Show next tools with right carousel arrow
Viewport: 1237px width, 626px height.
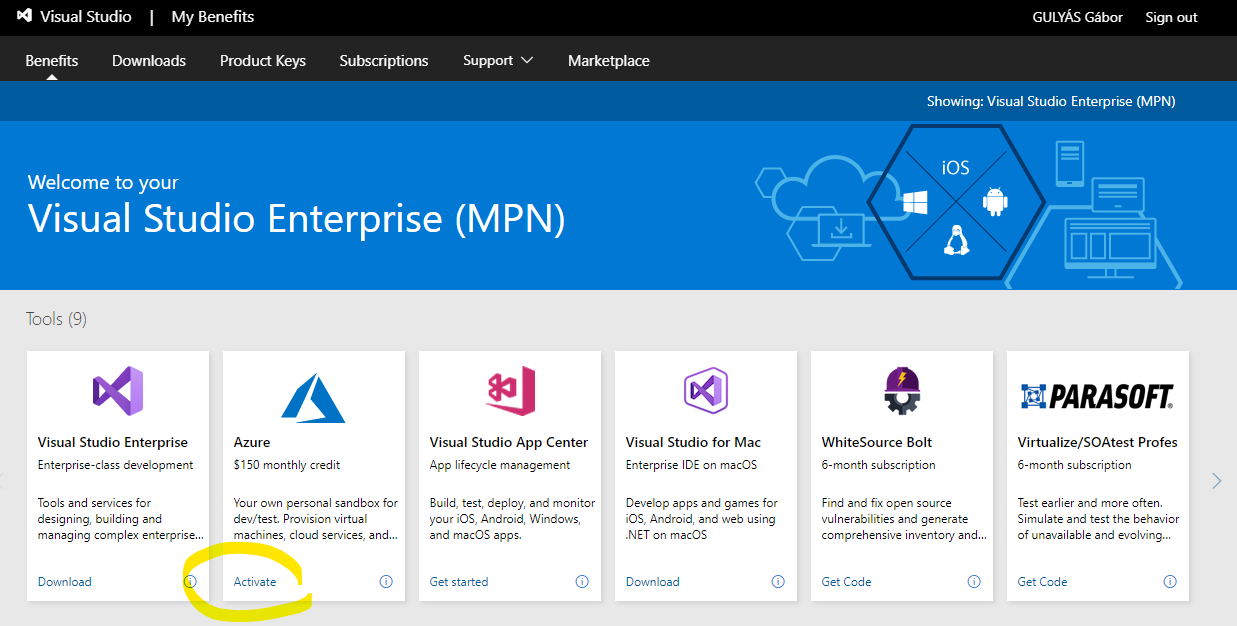(1217, 481)
